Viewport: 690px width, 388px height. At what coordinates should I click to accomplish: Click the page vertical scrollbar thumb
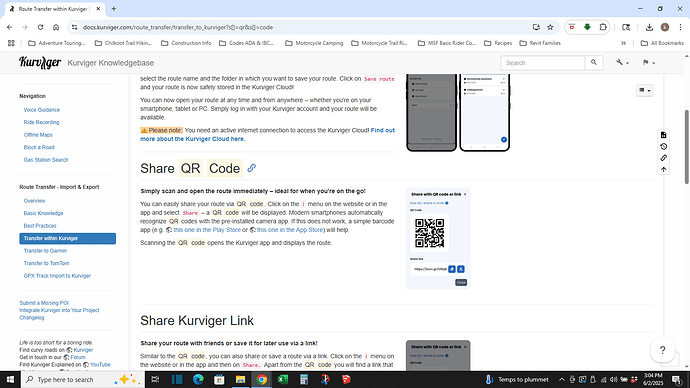point(686,146)
